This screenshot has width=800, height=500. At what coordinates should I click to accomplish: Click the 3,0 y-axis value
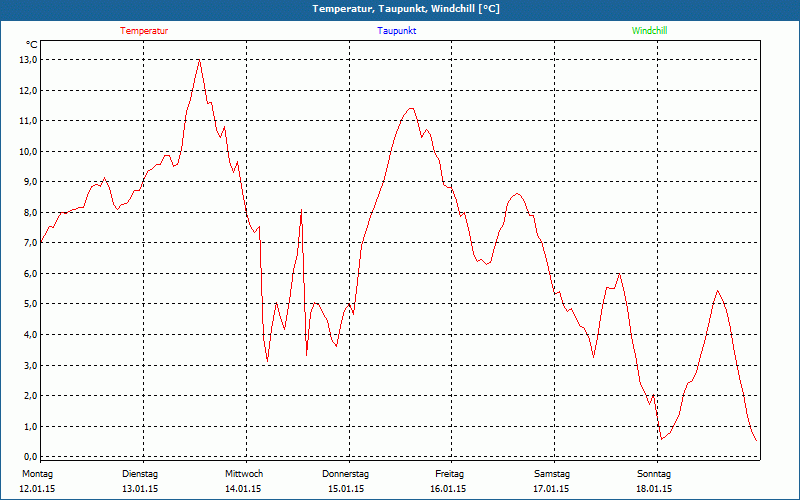(x=31, y=365)
